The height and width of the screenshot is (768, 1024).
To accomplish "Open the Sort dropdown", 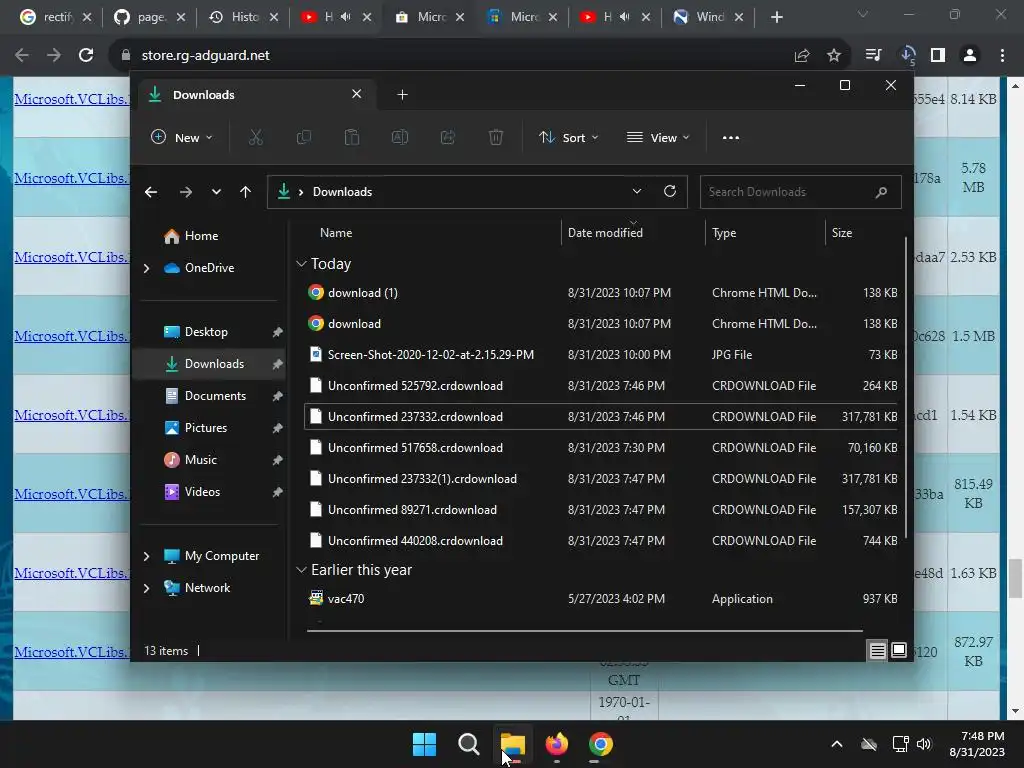I will click(x=568, y=137).
